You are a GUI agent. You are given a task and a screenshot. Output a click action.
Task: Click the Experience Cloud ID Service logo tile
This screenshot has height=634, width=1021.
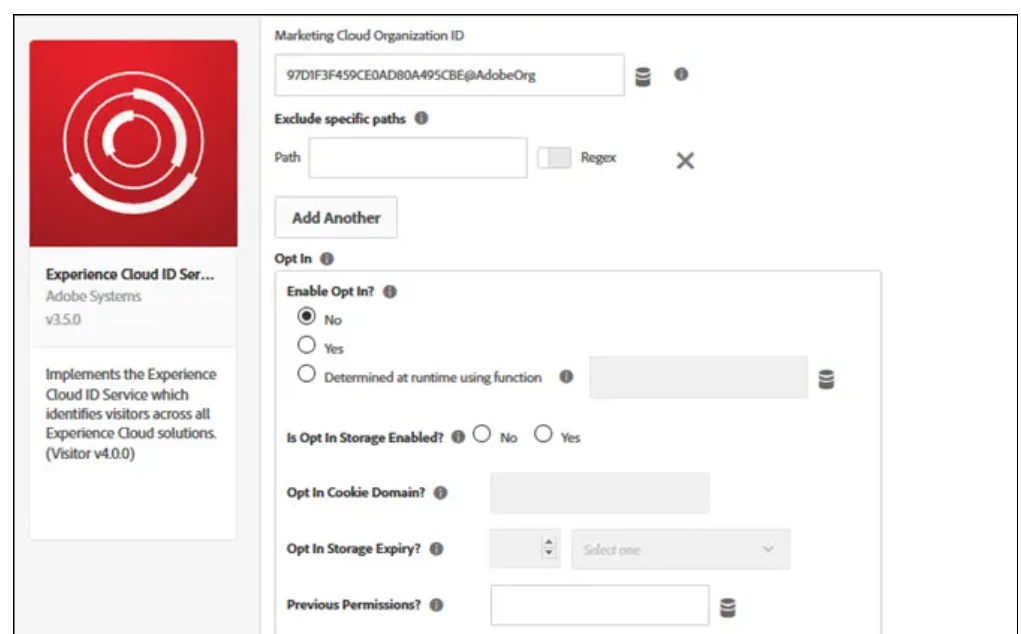click(133, 143)
